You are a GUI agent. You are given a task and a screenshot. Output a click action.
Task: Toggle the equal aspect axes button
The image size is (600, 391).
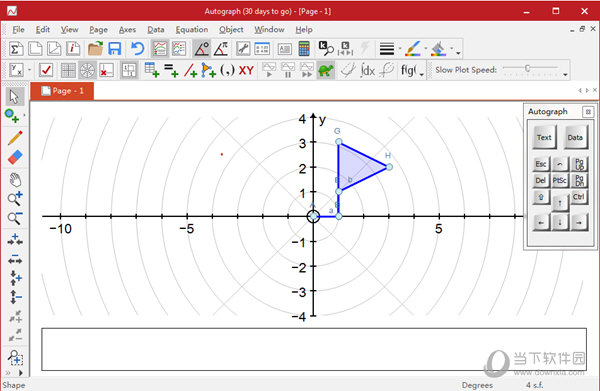coord(129,70)
